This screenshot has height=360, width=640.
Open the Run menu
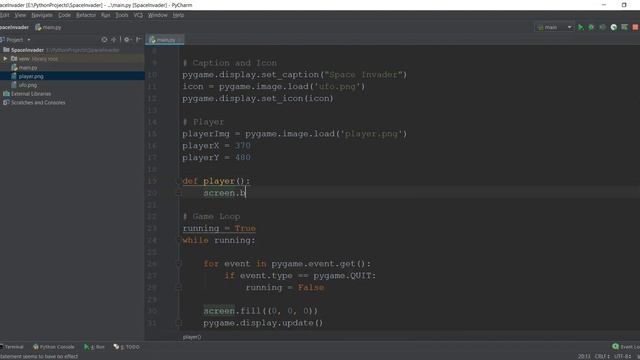(x=106, y=15)
